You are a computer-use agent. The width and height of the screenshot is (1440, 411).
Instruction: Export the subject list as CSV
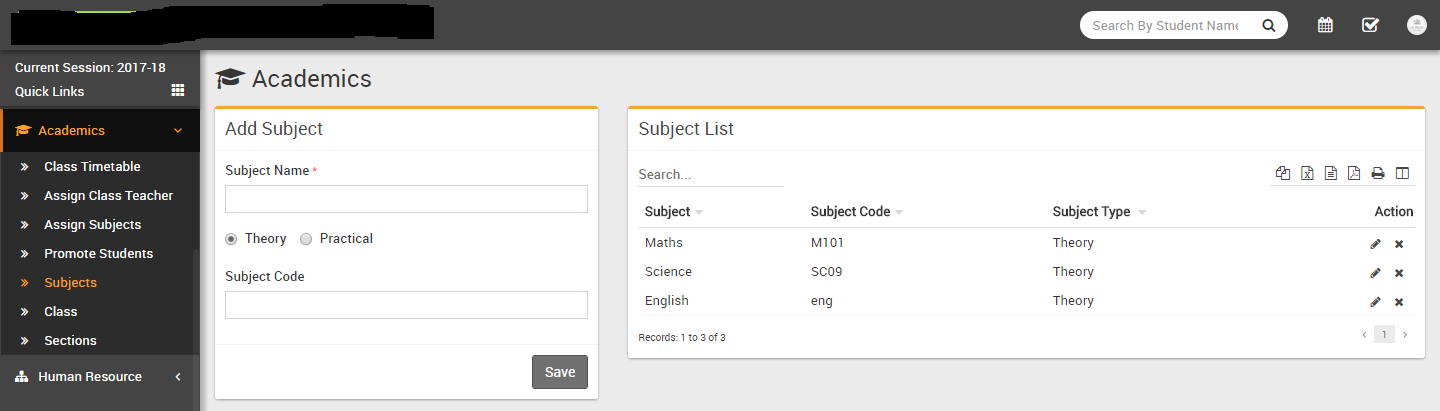tap(1331, 173)
